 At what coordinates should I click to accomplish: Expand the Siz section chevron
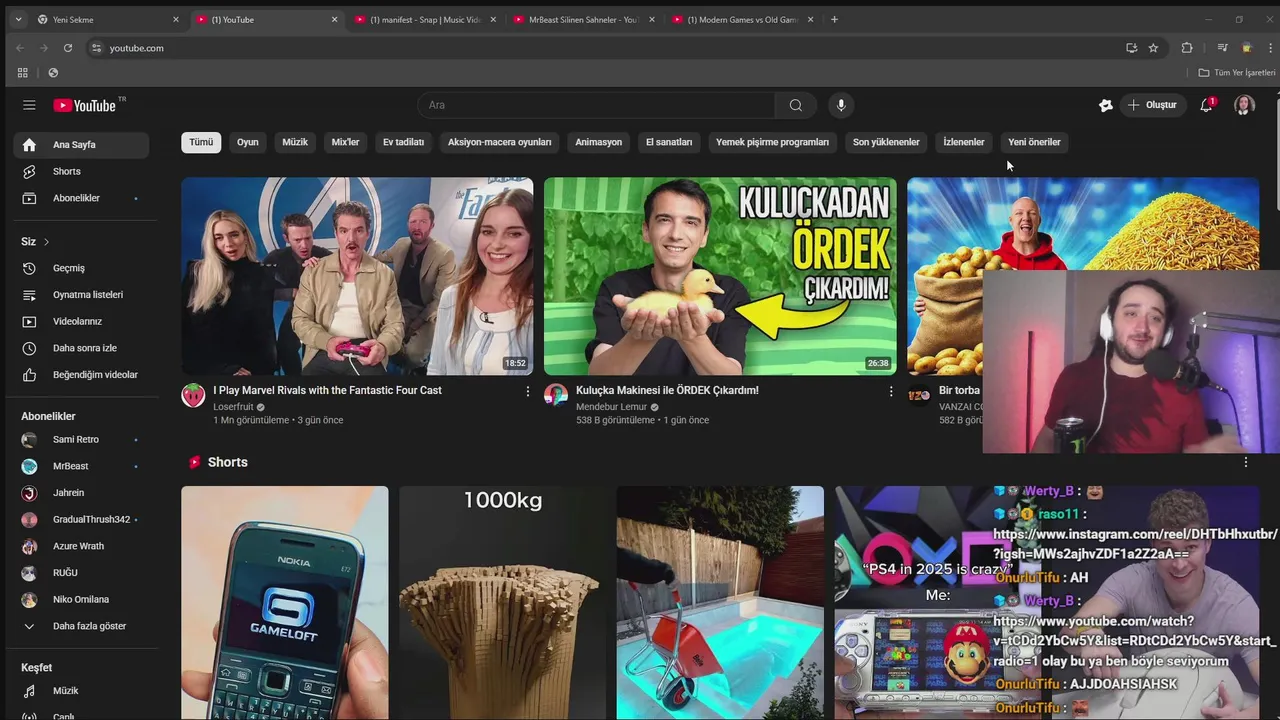[x=46, y=242]
